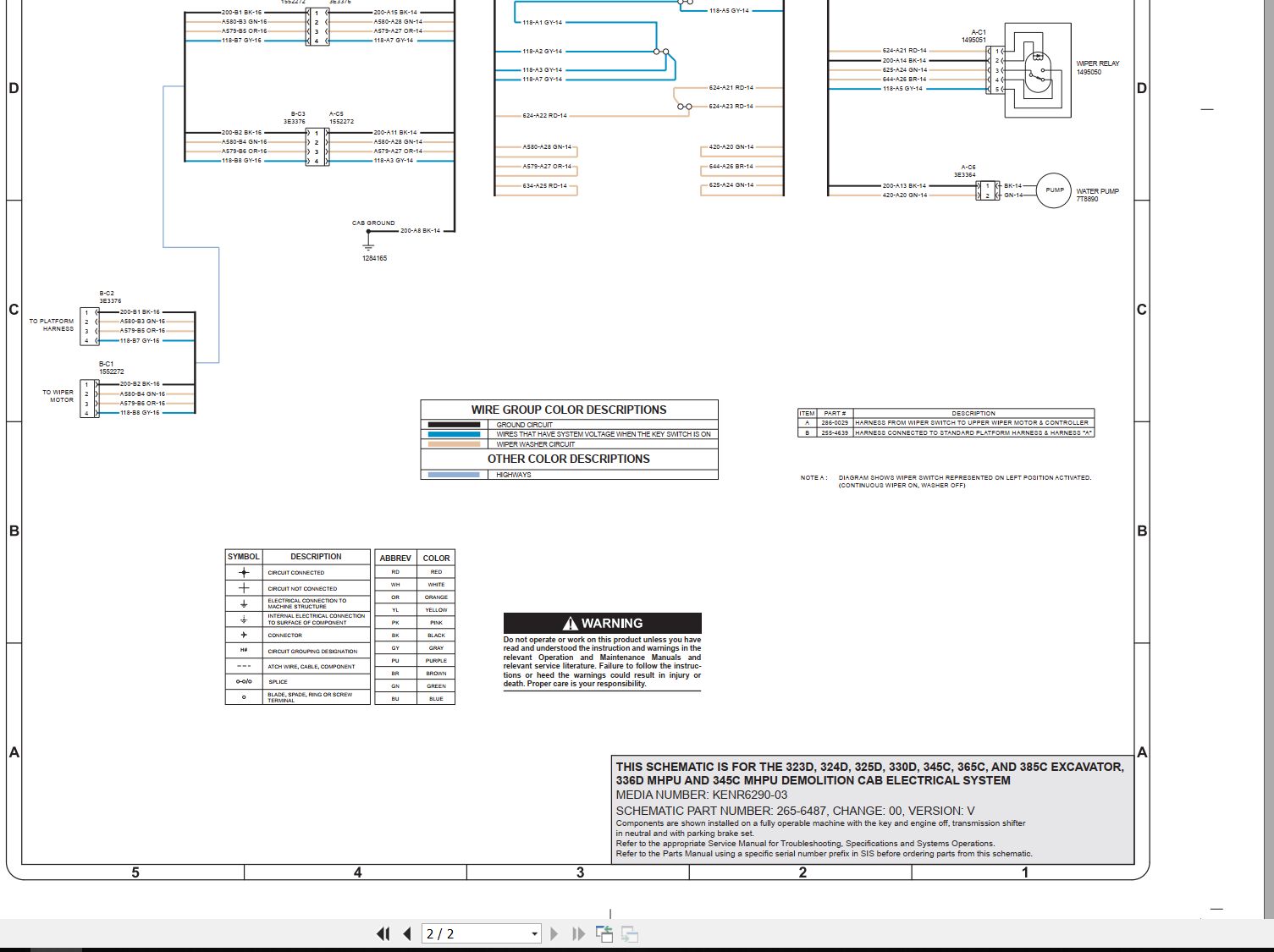The height and width of the screenshot is (952, 1274).
Task: Click the WARNING header banner
Action: pyautogui.click(x=602, y=623)
